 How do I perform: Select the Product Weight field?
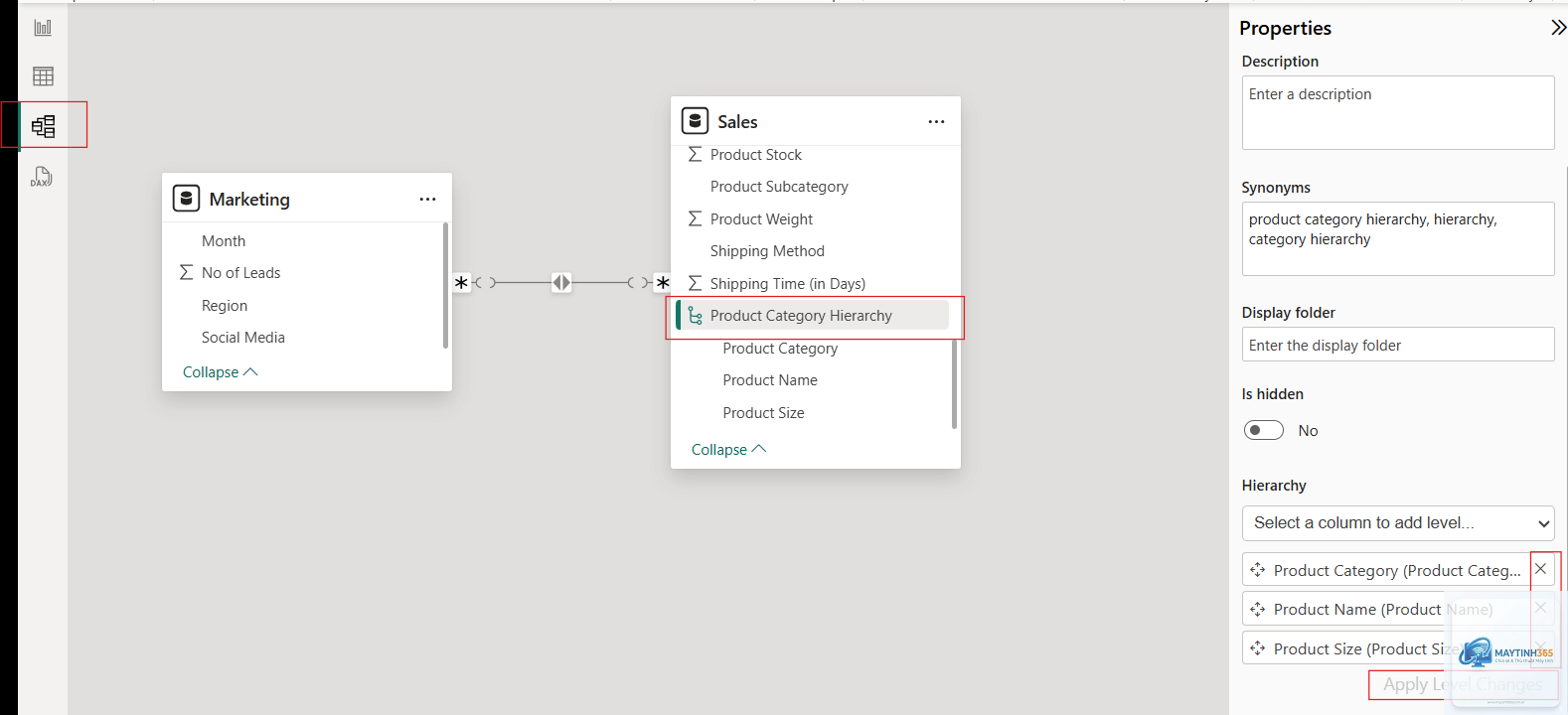761,218
